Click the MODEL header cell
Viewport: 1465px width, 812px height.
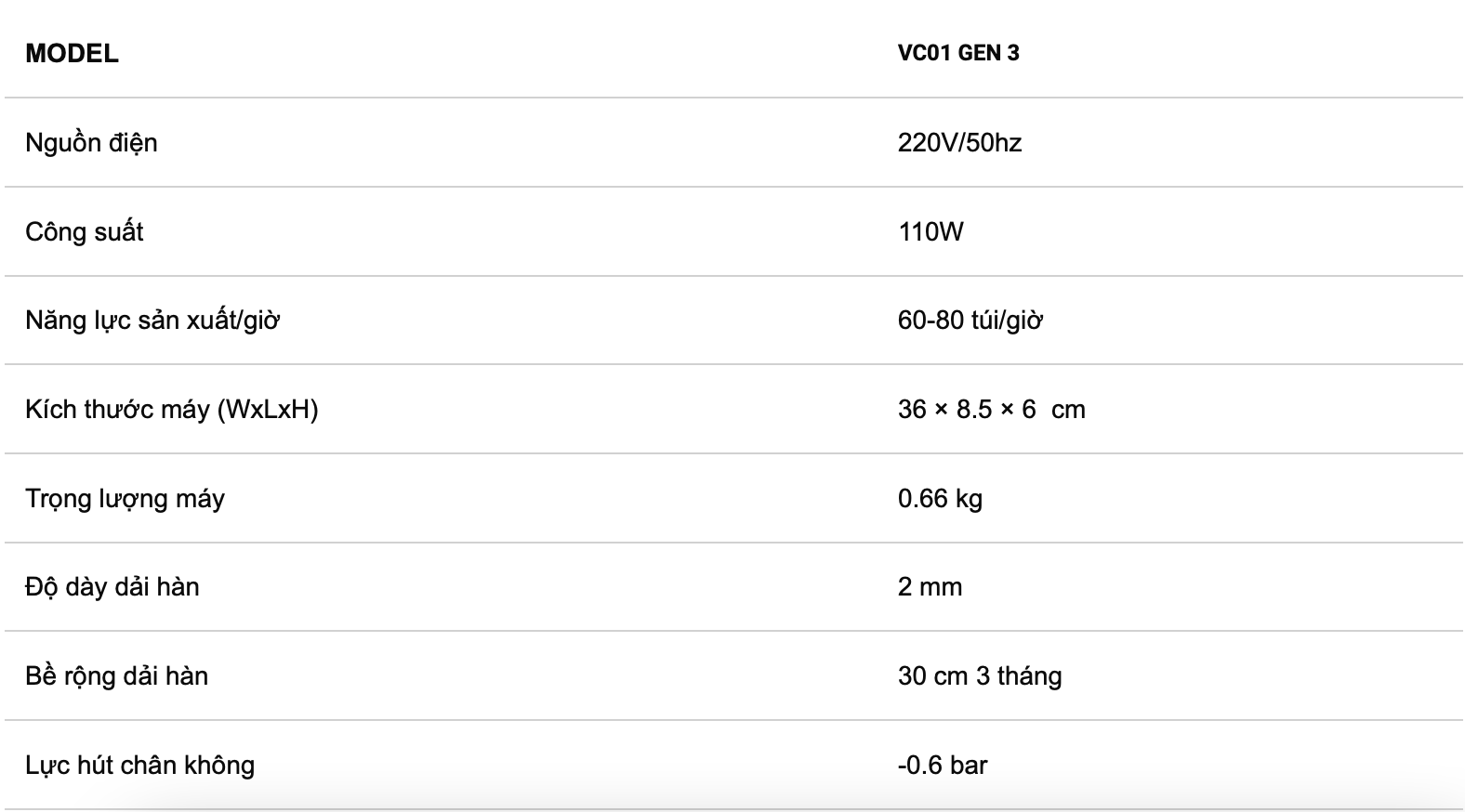[x=72, y=53]
